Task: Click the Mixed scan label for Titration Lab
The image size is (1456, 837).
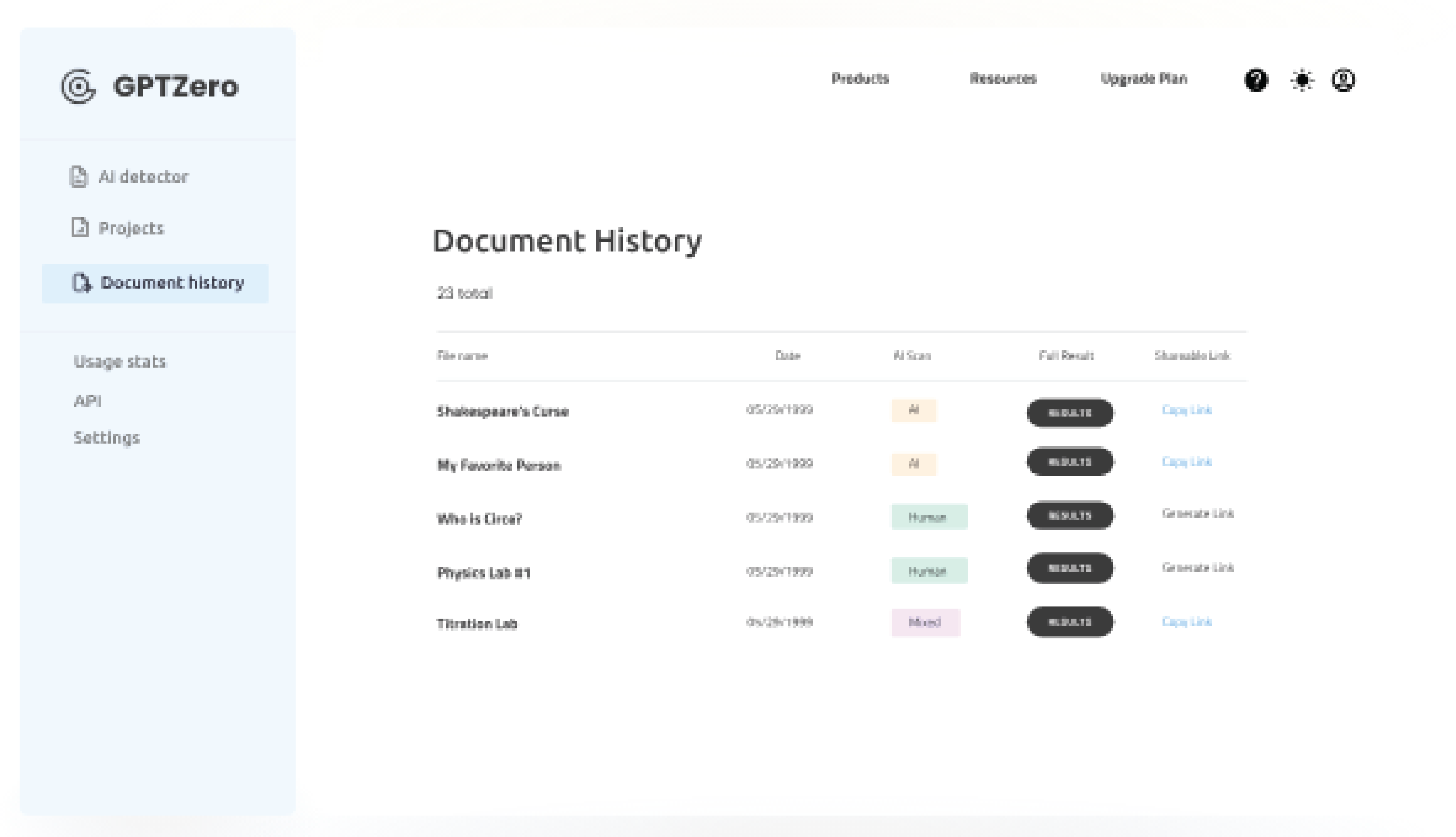Action: (925, 621)
